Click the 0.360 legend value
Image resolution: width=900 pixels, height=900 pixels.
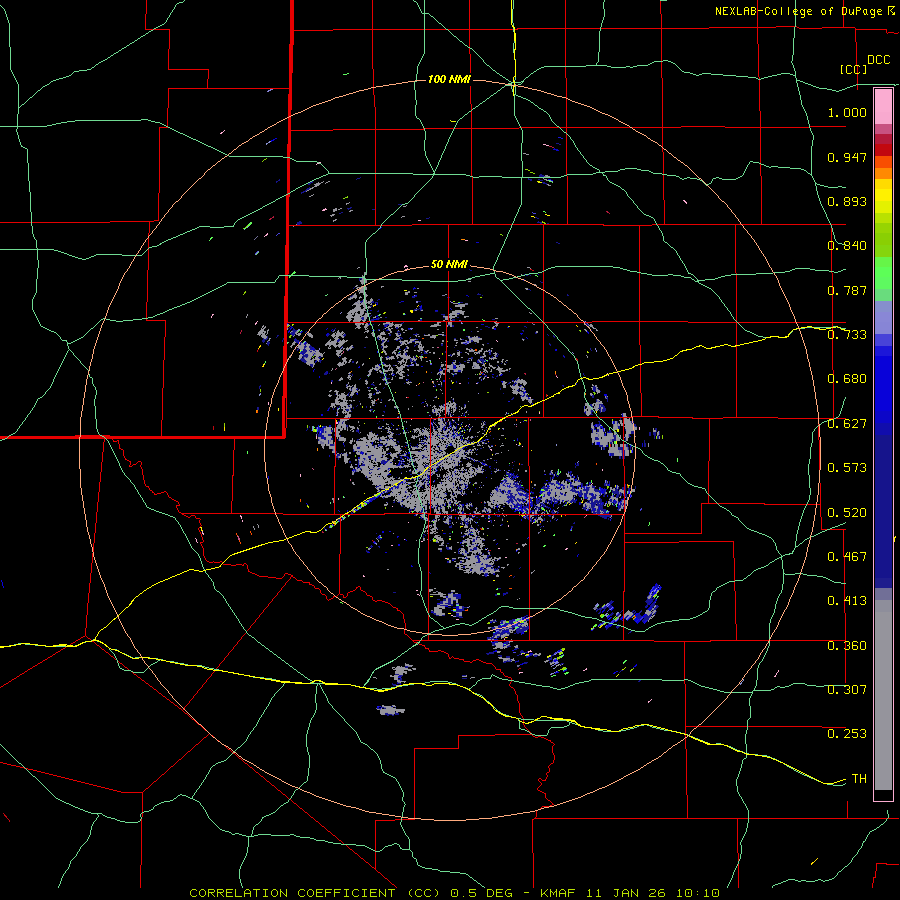[x=847, y=646]
